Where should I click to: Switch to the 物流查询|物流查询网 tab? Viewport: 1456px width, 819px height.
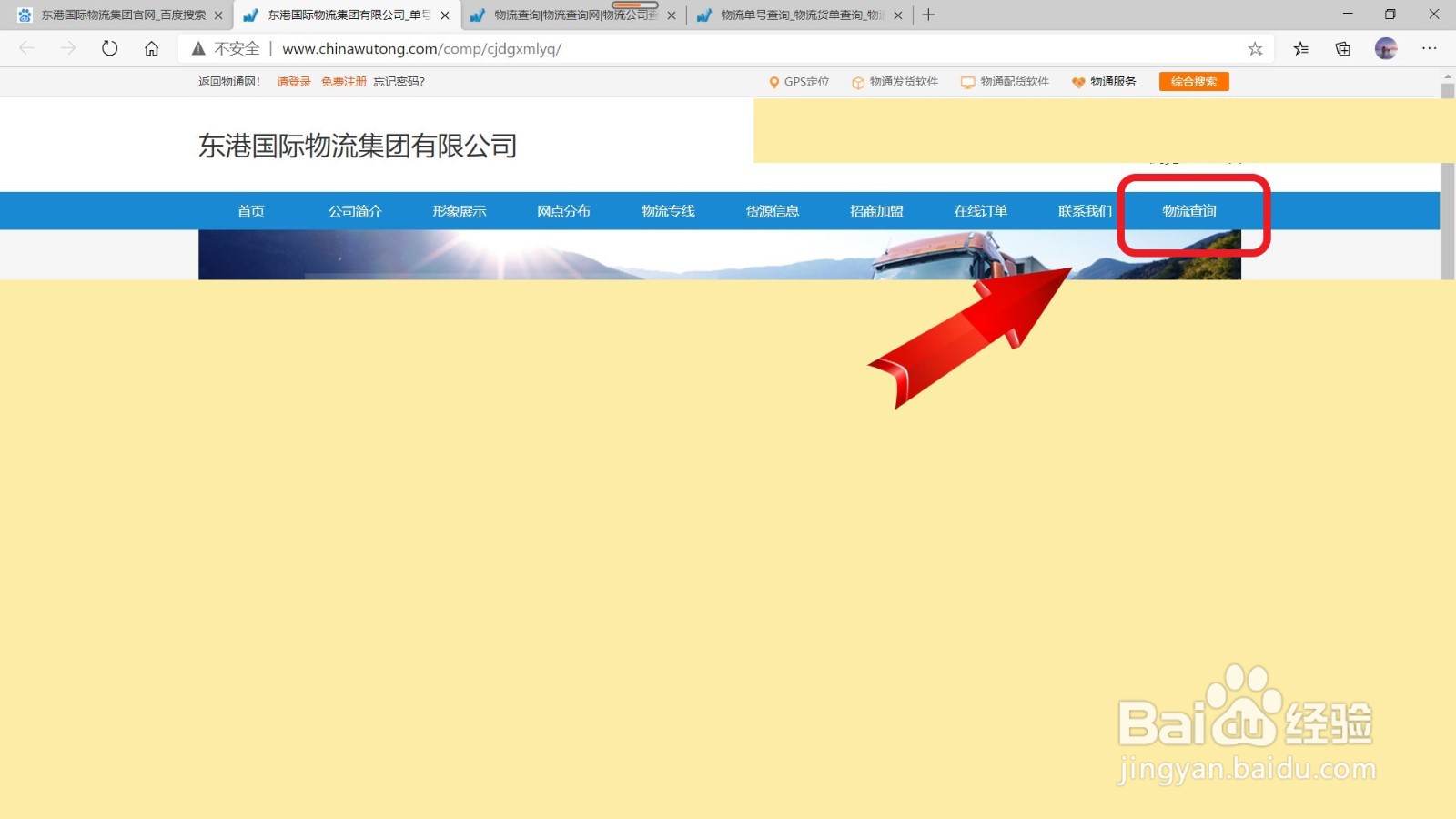coord(573,15)
